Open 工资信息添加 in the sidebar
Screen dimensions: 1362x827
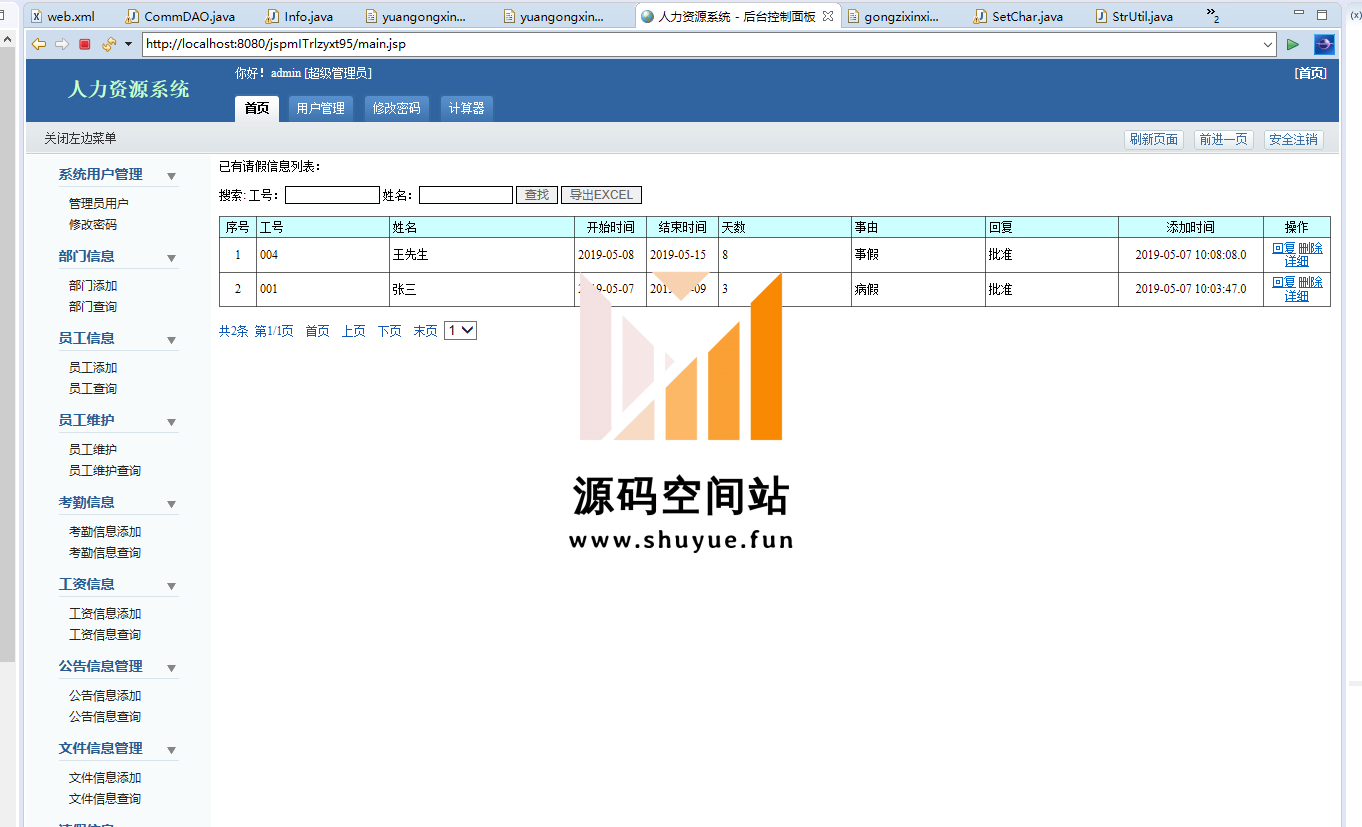(105, 614)
